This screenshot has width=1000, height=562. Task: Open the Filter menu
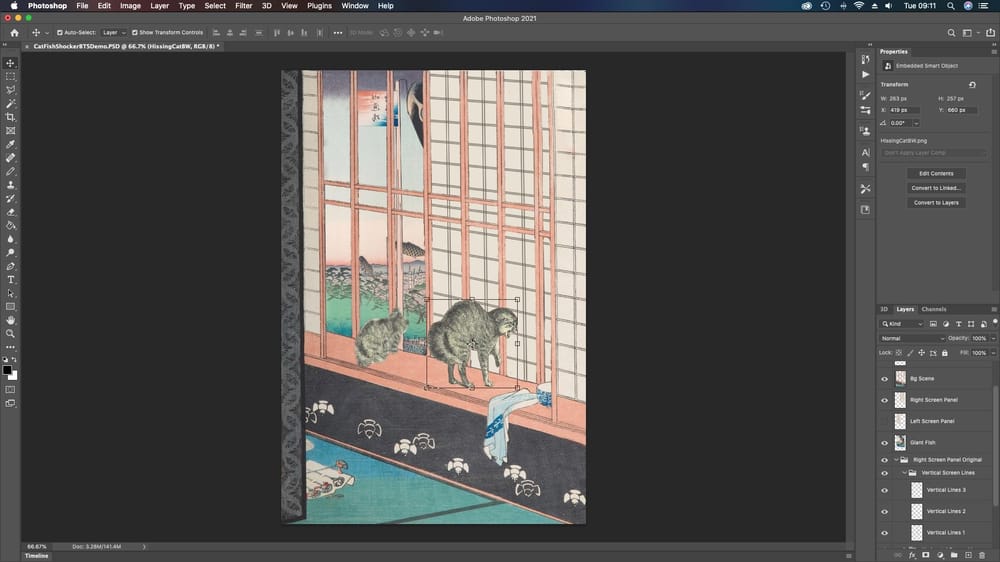click(244, 6)
